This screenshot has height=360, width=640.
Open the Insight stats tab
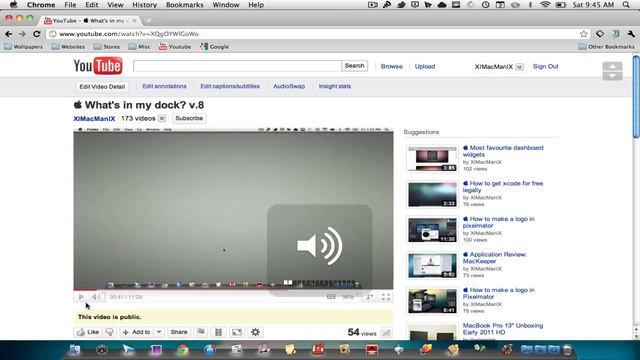335,86
